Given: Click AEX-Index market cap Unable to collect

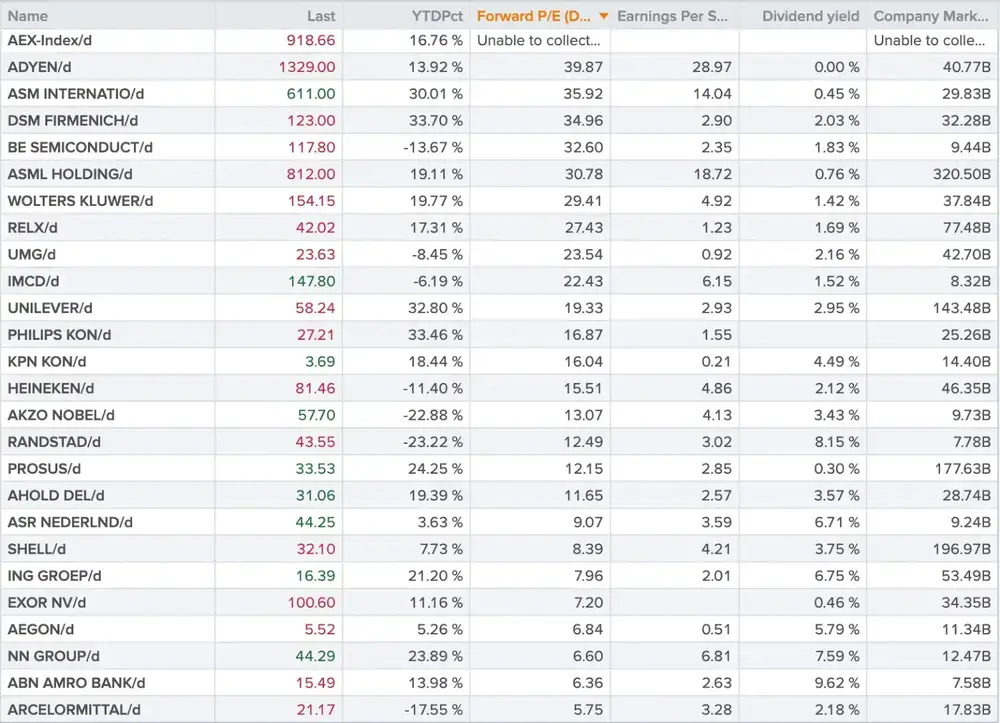Looking at the screenshot, I should [x=929, y=40].
